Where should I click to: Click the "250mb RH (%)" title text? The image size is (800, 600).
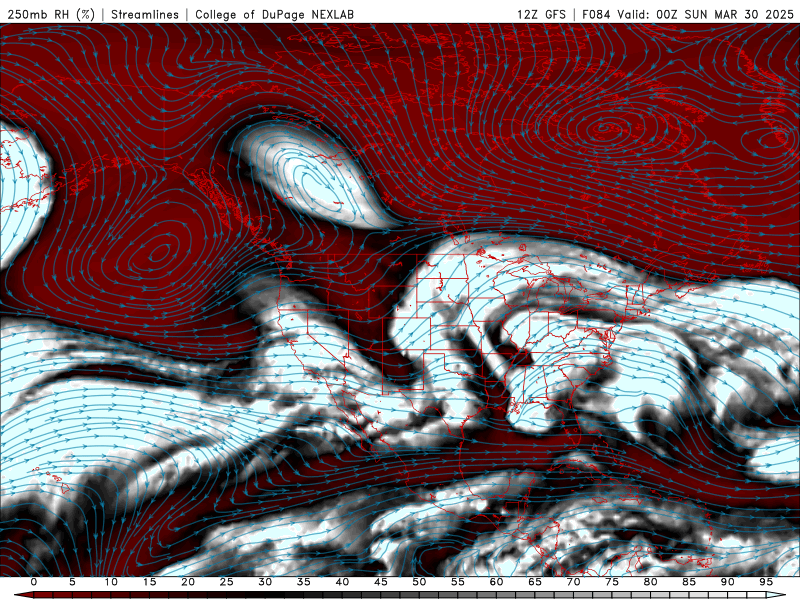[51, 14]
